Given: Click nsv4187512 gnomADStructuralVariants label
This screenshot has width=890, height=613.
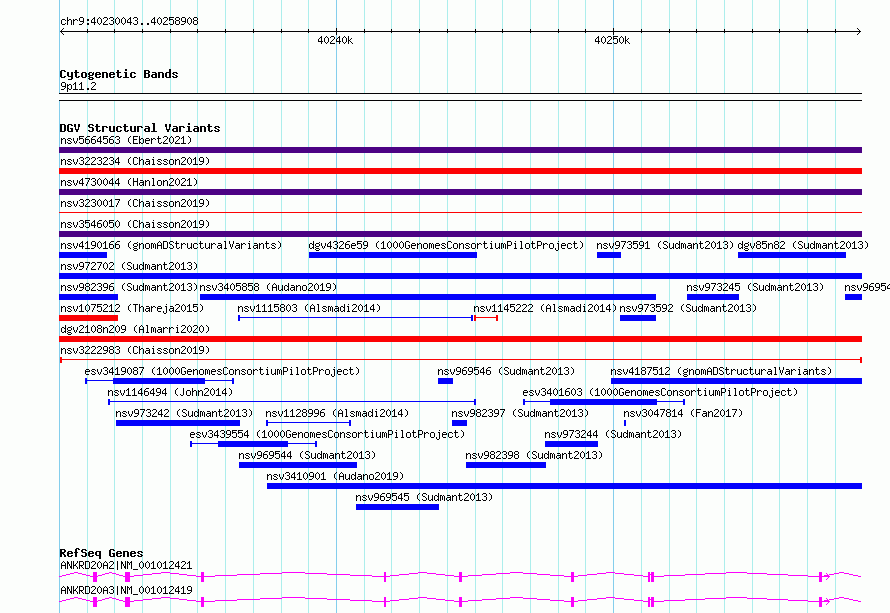Looking at the screenshot, I should (721, 371).
